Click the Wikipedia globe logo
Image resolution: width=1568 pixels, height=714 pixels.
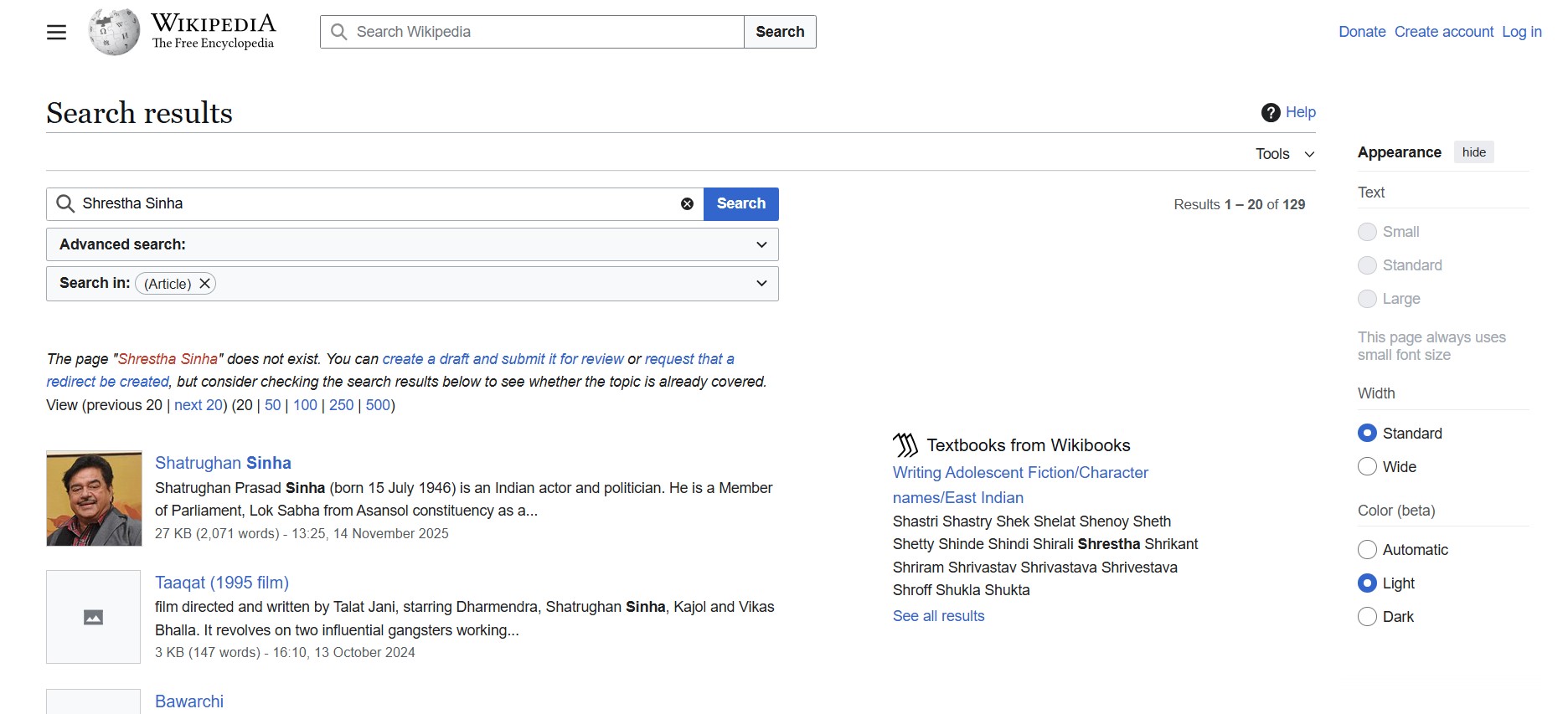click(x=114, y=33)
